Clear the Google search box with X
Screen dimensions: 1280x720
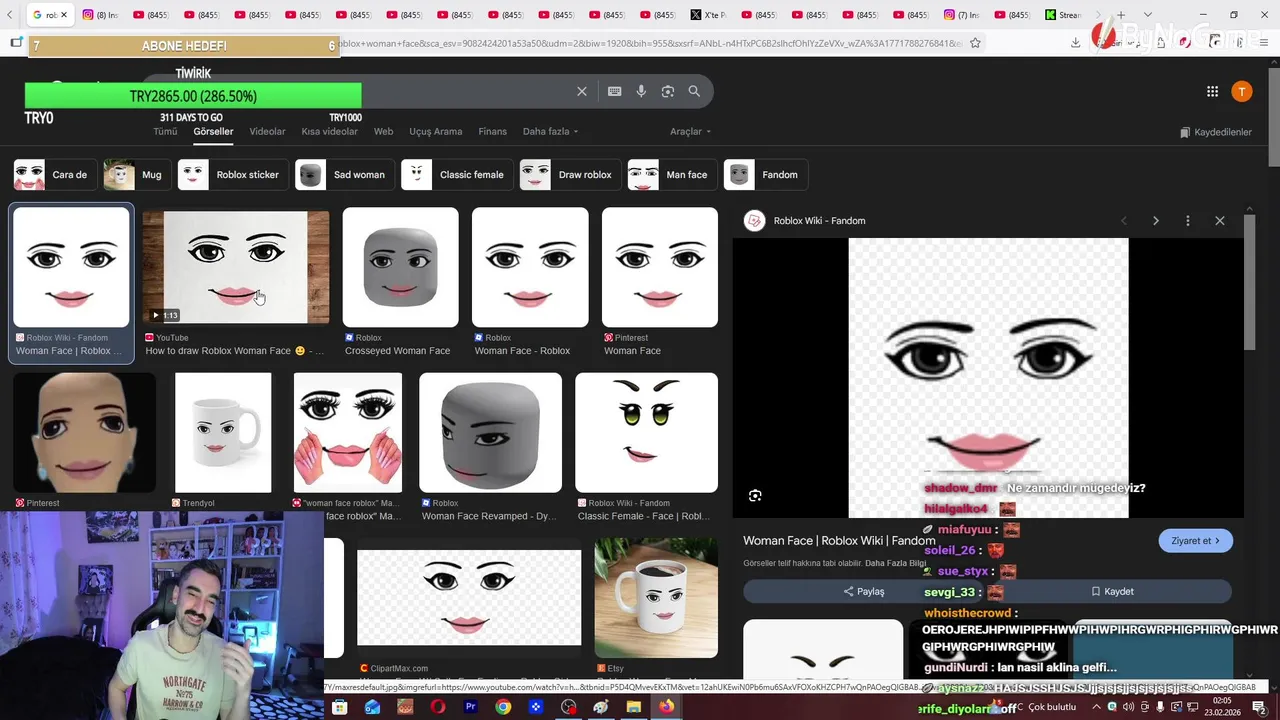582,91
